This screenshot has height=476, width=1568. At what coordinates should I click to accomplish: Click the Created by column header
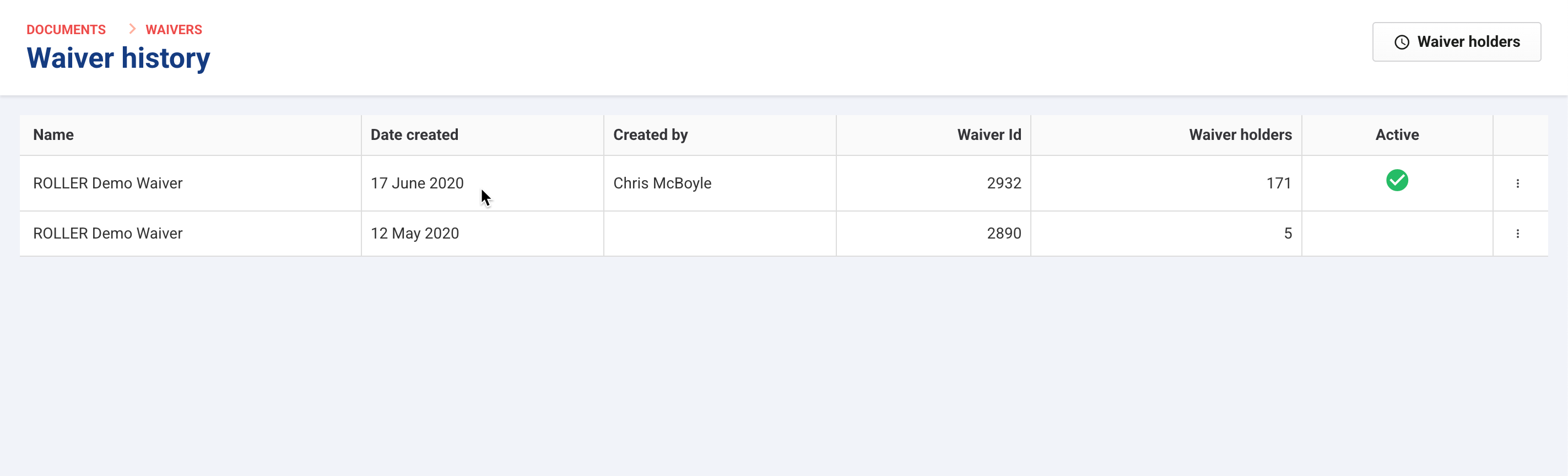[x=650, y=134]
